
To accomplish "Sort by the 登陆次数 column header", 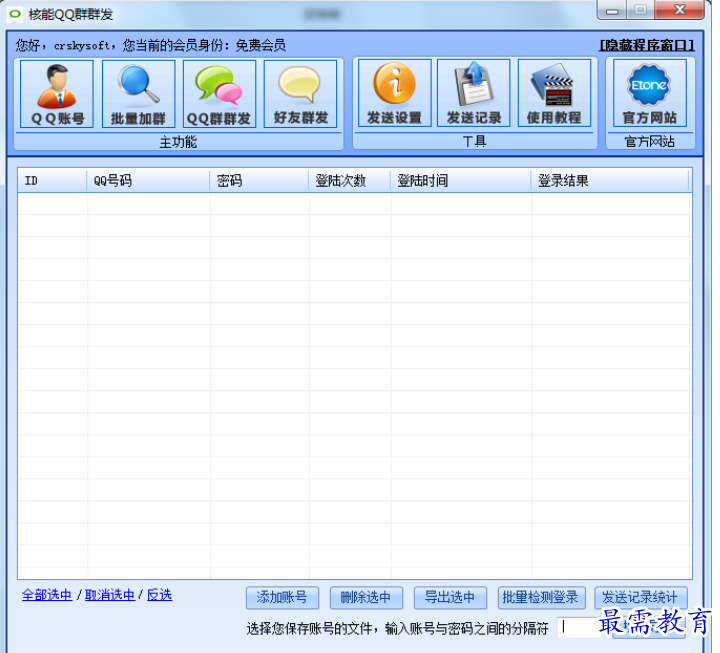I will click(349, 180).
